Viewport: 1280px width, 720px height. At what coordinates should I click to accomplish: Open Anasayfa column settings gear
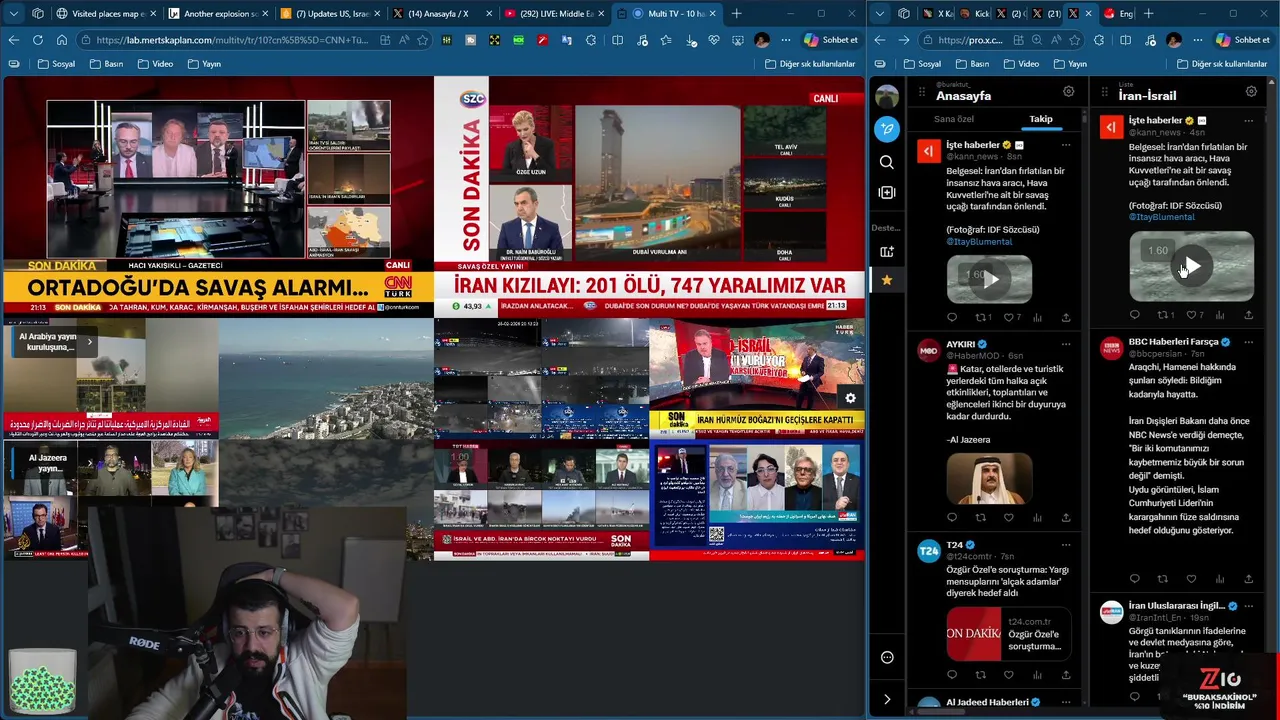coord(1068,92)
